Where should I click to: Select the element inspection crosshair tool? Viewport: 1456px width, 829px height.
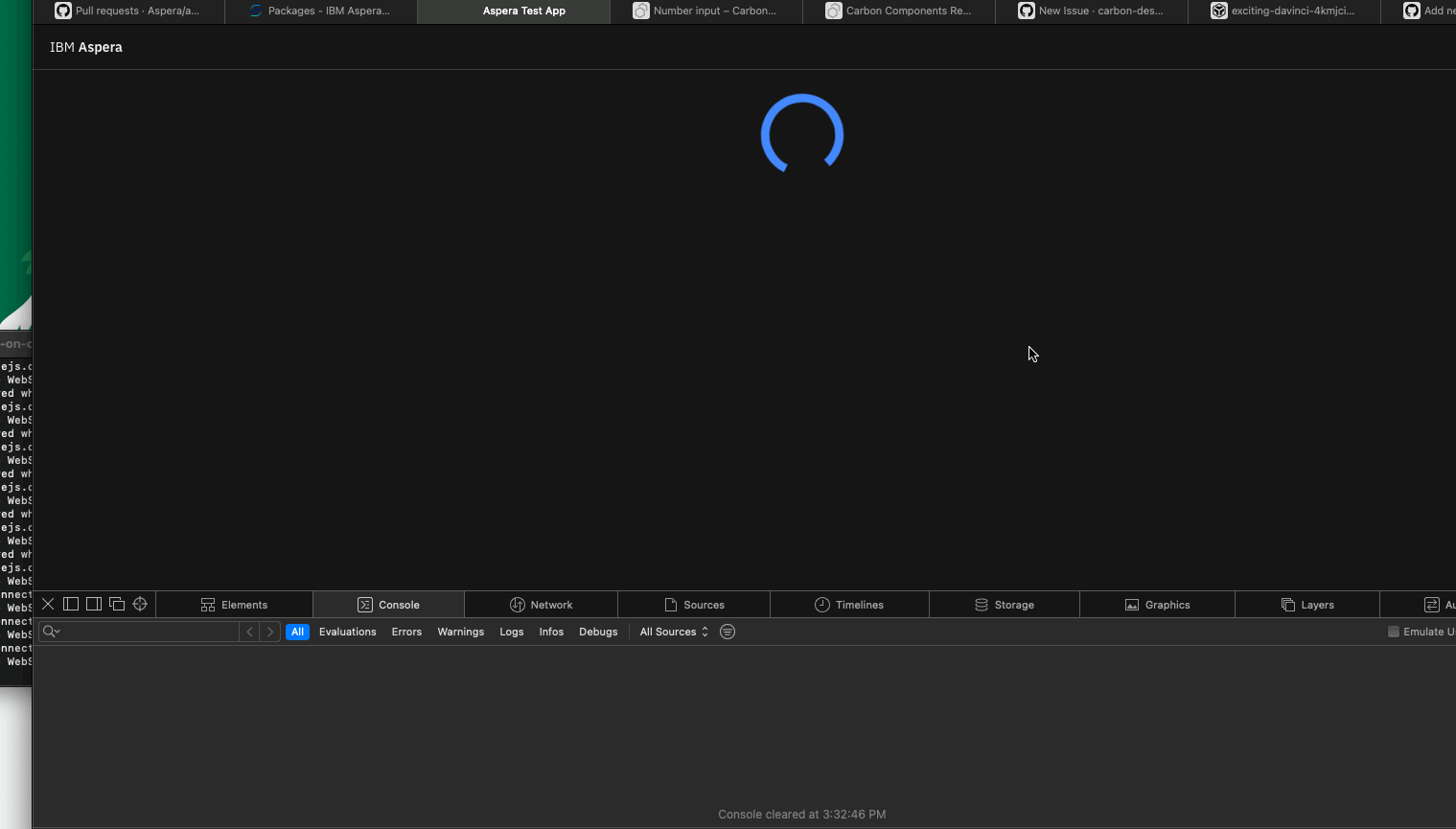140,604
